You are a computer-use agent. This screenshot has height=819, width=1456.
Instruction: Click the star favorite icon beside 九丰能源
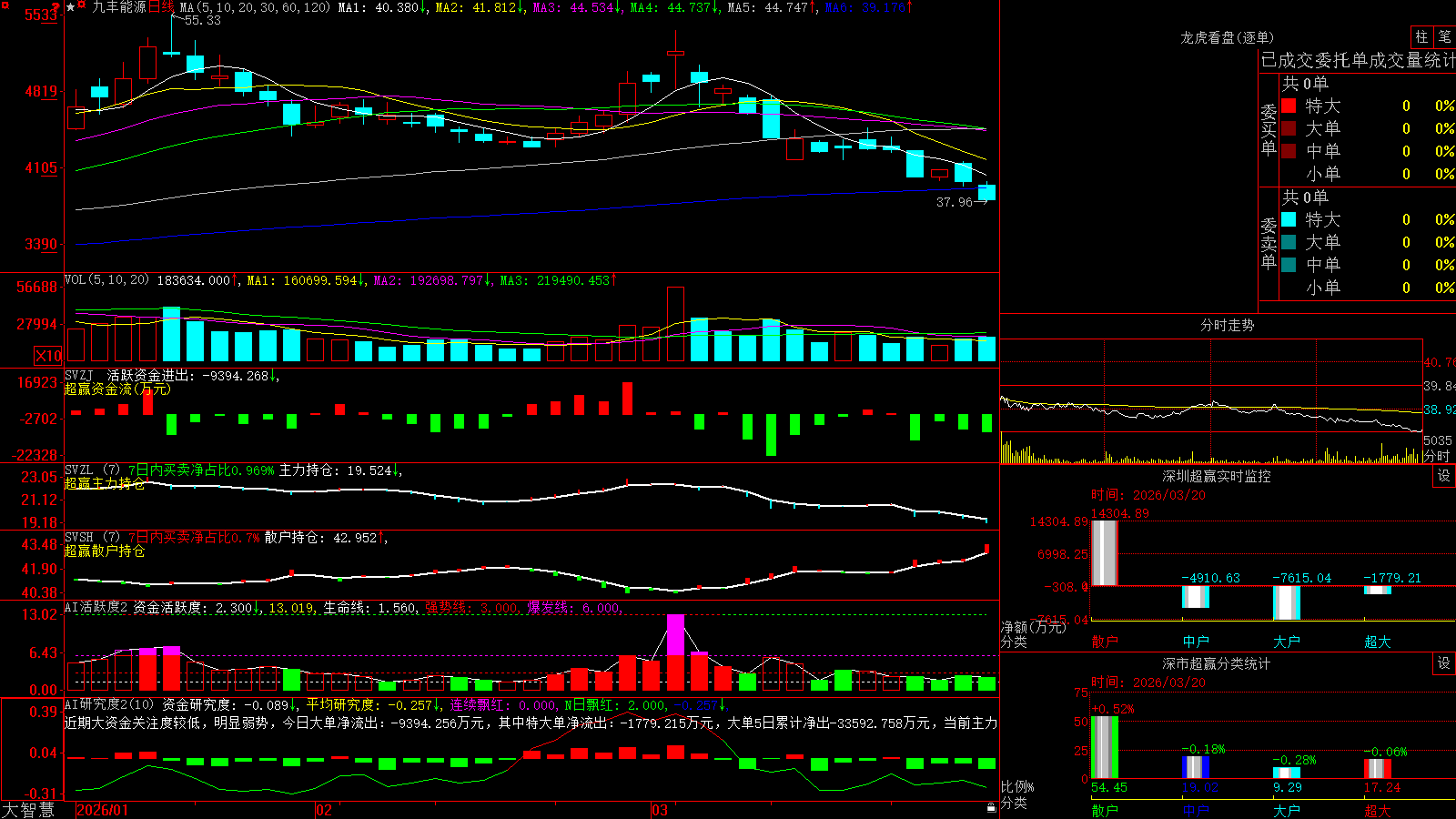coord(70,6)
